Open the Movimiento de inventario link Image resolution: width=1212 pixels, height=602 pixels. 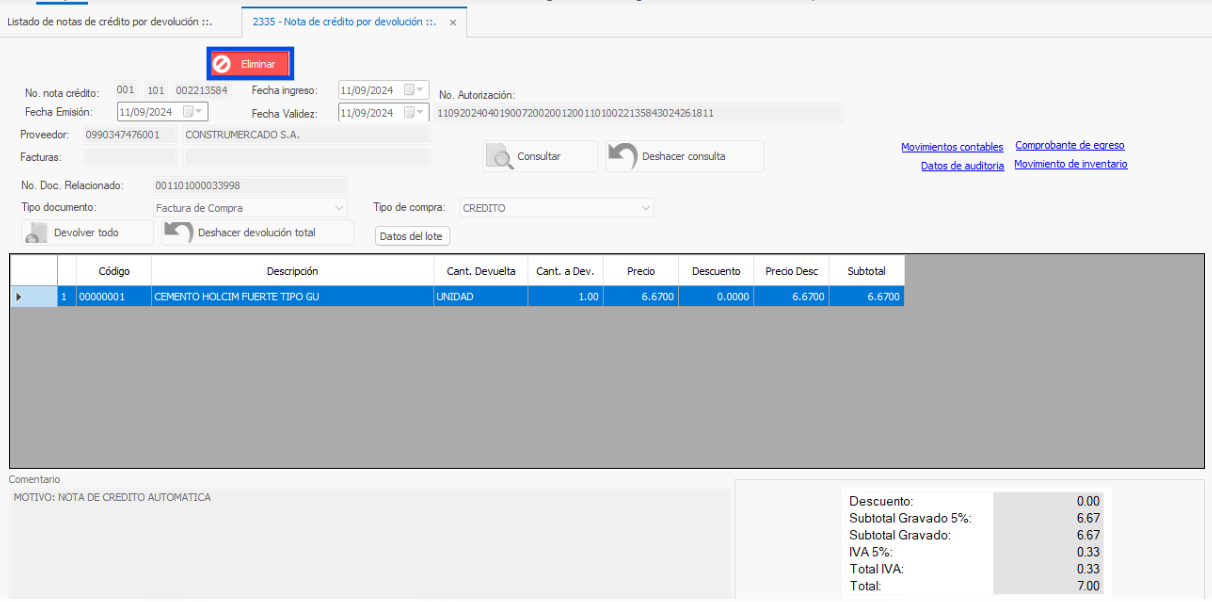tap(1070, 165)
